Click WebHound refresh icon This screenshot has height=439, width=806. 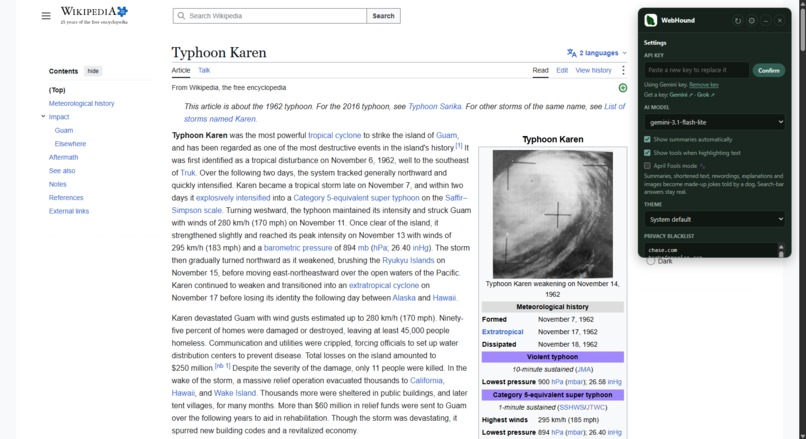[x=738, y=21]
